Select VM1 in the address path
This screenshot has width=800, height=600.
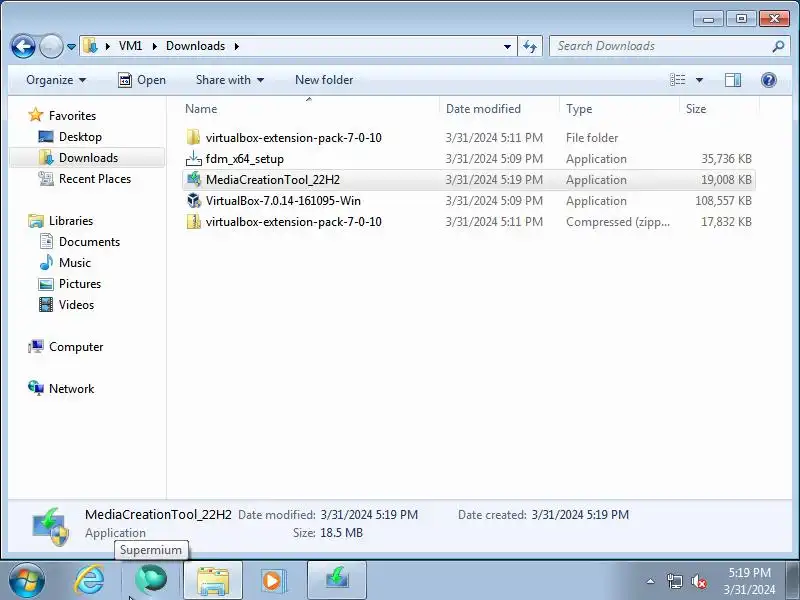tap(130, 46)
